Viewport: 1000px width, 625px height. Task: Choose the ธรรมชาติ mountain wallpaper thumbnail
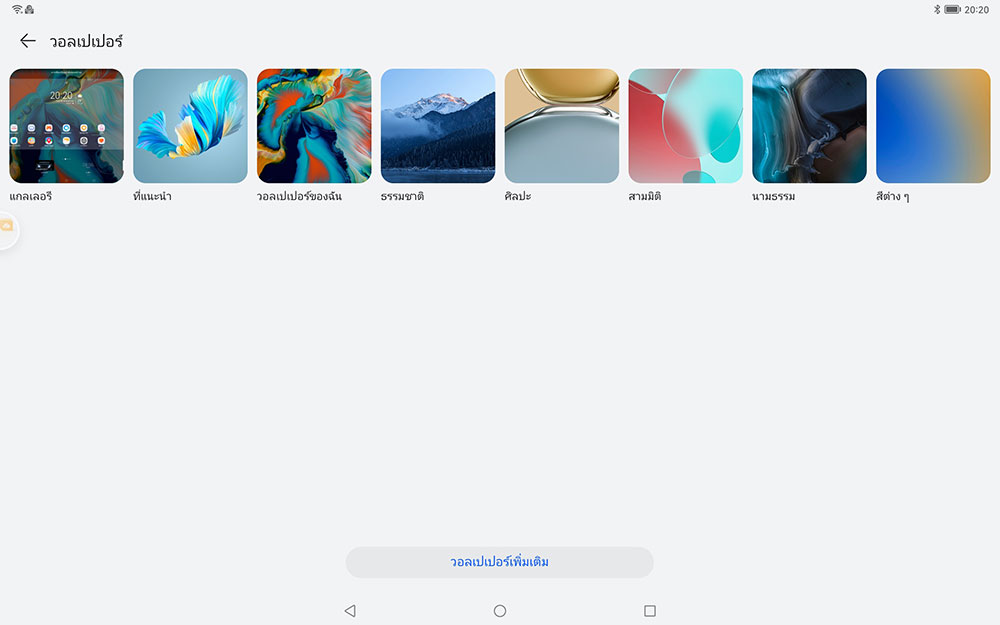438,125
